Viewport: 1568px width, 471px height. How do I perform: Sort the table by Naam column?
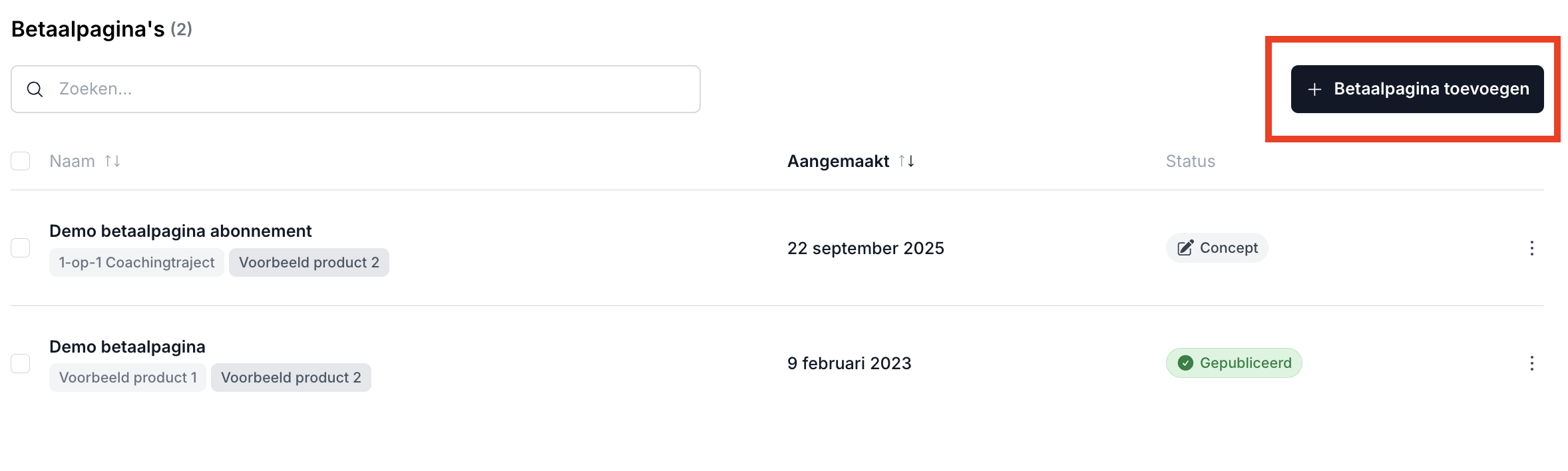[73, 161]
